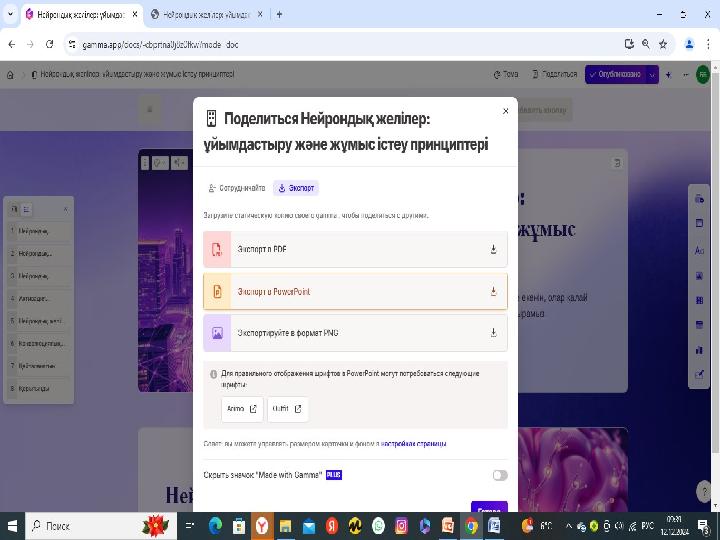This screenshot has width=720, height=540.
Task: Click Поделиться in the top bar
Action: coord(554,74)
